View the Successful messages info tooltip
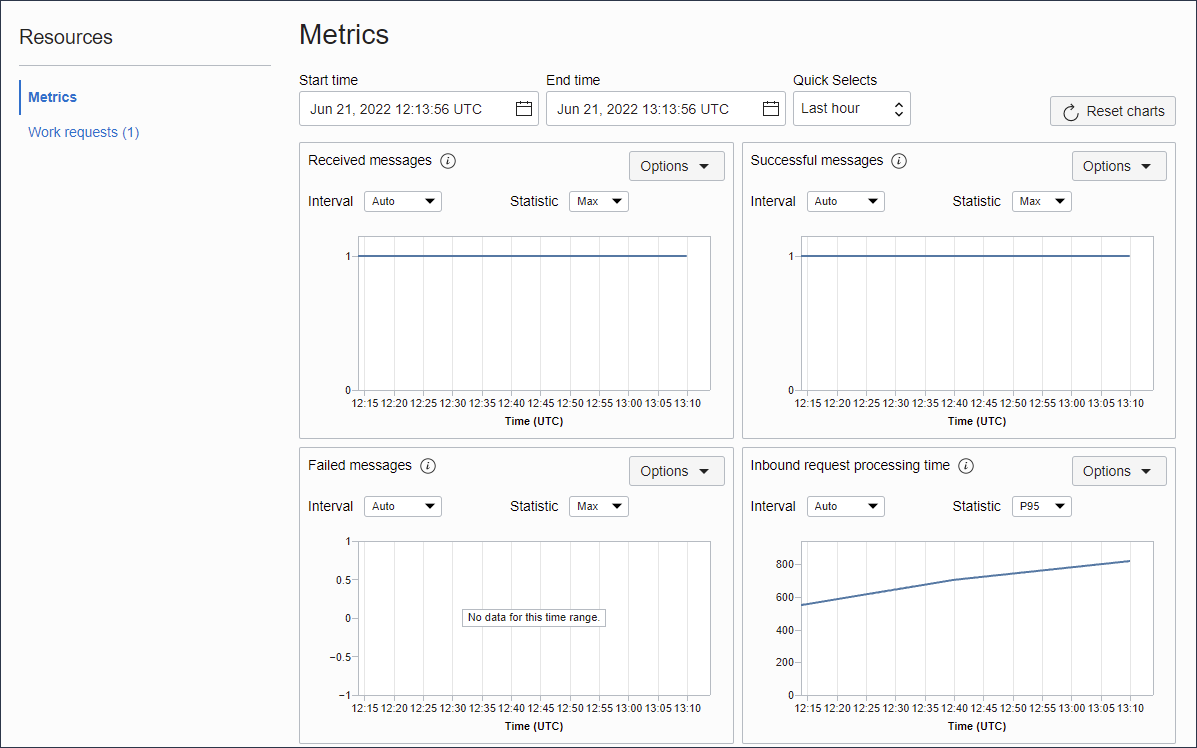Image resolution: width=1197 pixels, height=748 pixels. (x=898, y=160)
